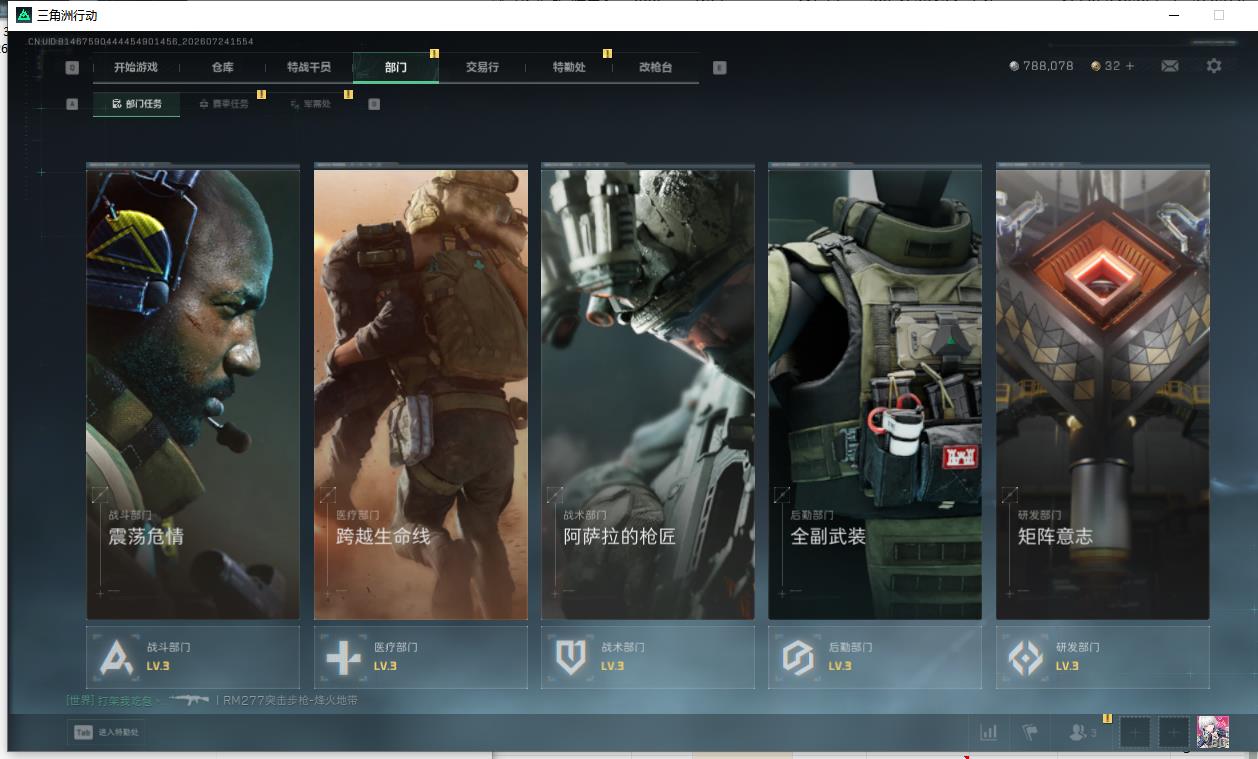The height and width of the screenshot is (759, 1258).
Task: Go to the 交易行 tab
Action: (482, 67)
